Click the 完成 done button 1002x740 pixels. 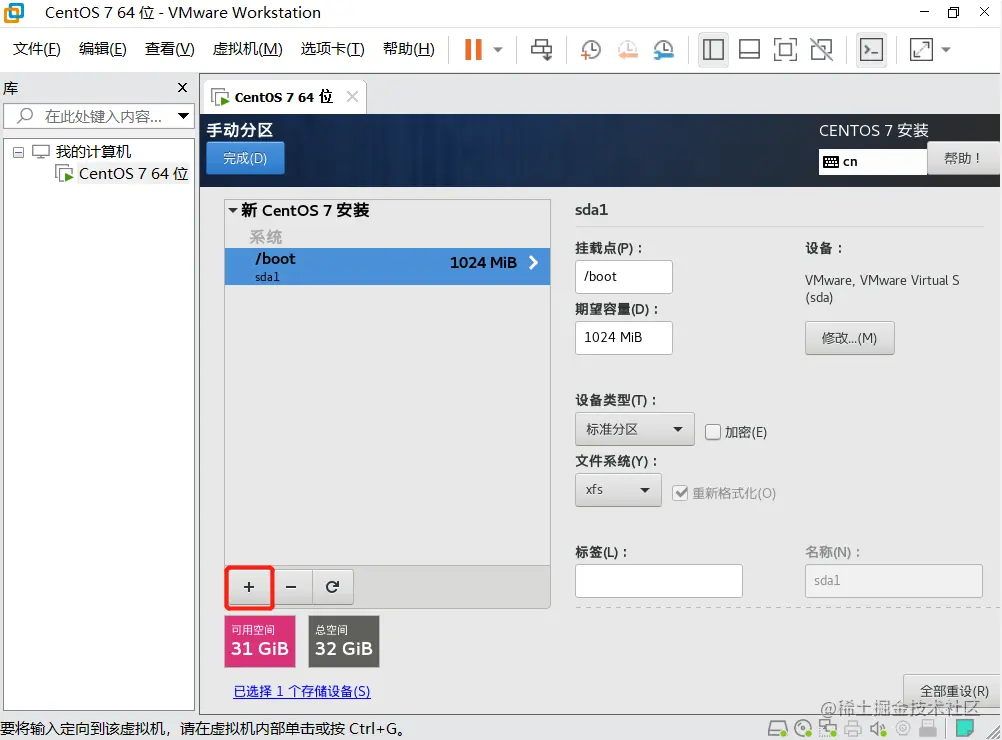[x=244, y=158]
